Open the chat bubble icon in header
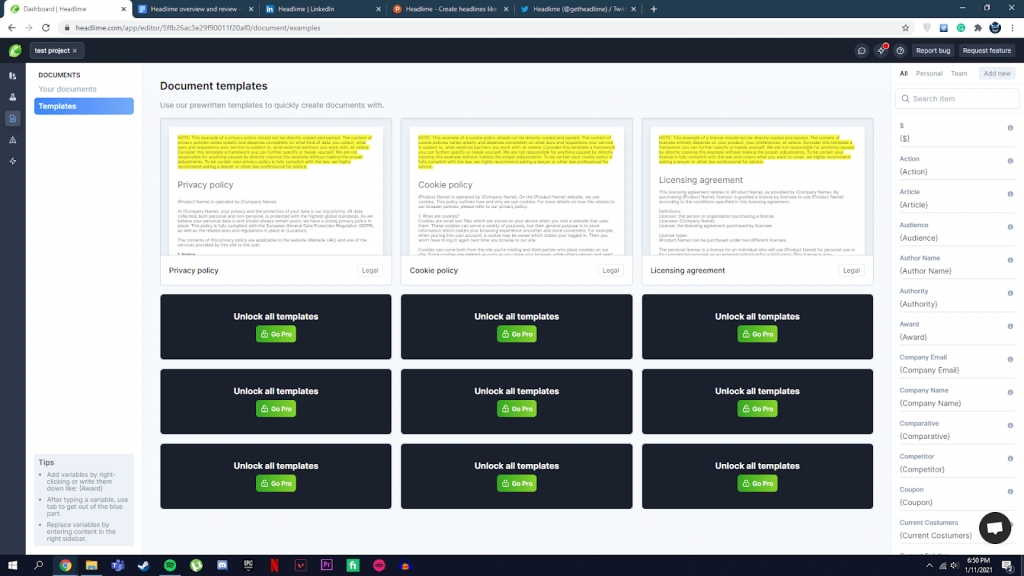The image size is (1024, 576). (861, 50)
